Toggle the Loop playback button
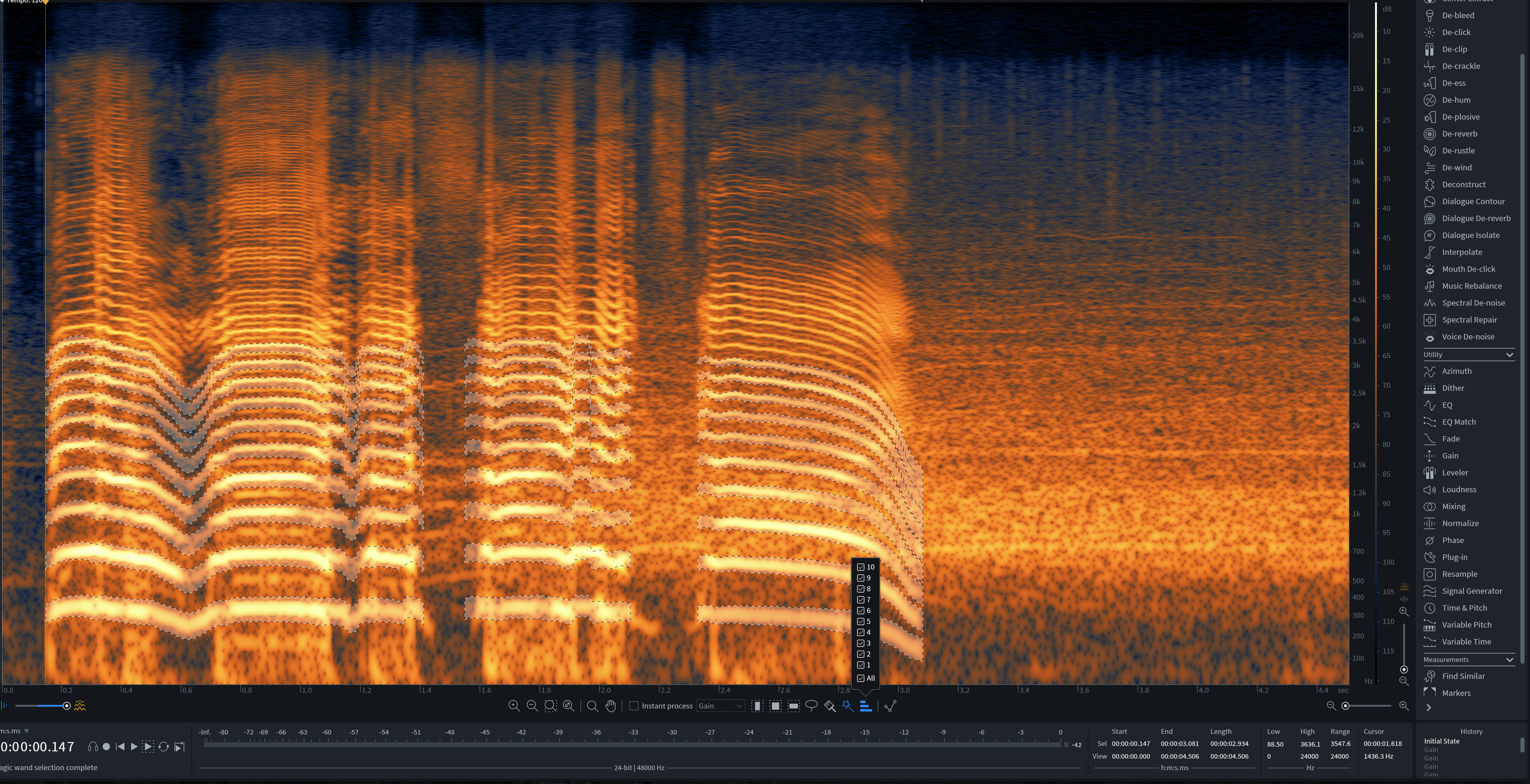 pos(164,747)
